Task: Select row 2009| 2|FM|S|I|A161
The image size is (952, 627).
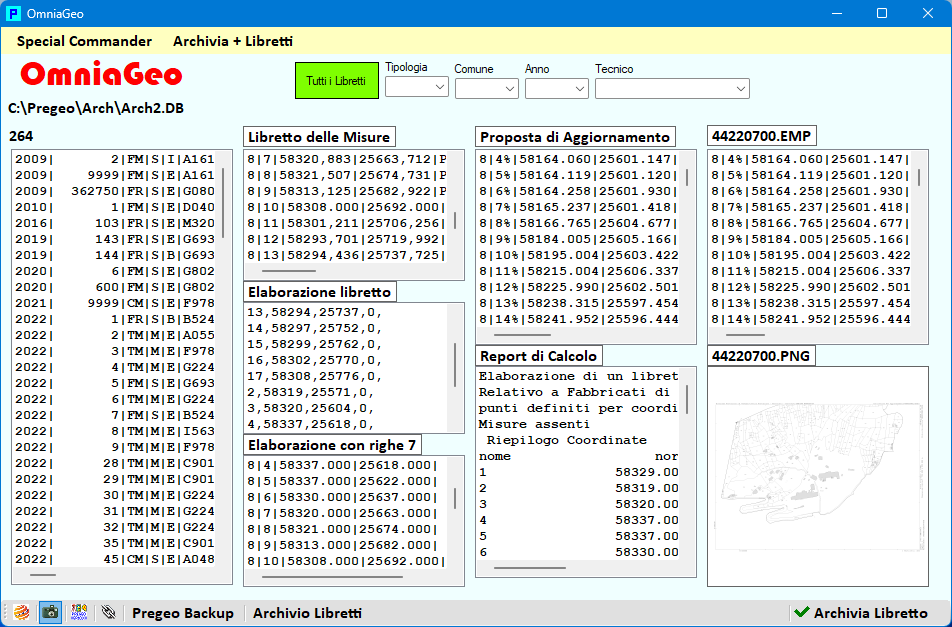Action: [x=115, y=159]
